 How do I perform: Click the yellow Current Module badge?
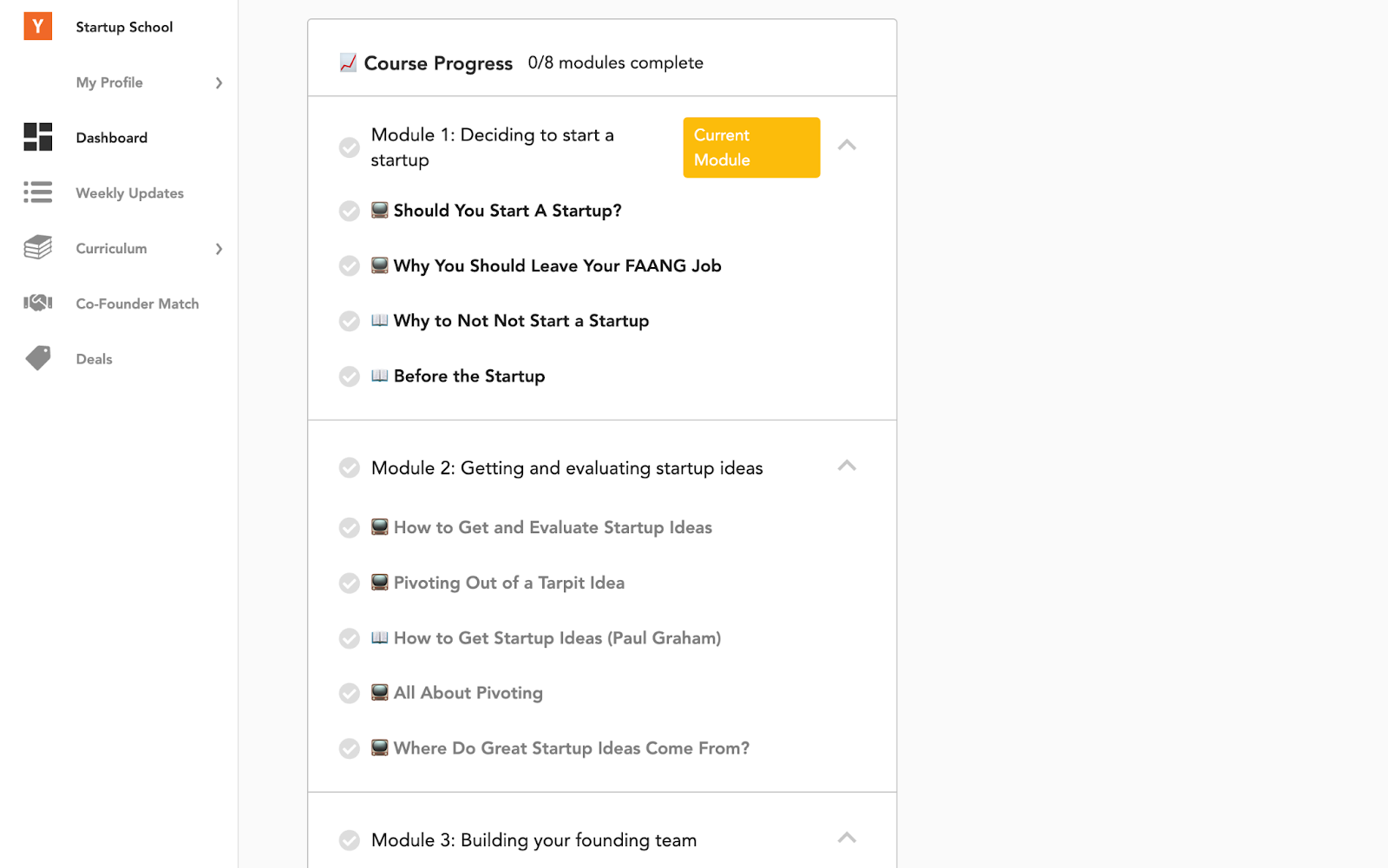751,147
